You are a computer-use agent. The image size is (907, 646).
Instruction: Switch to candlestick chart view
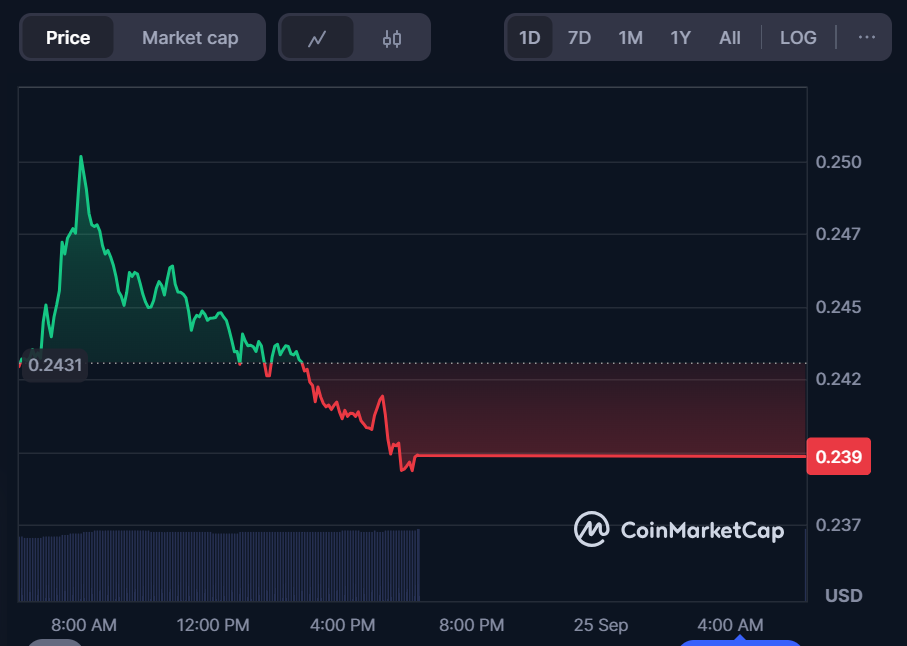coord(392,38)
